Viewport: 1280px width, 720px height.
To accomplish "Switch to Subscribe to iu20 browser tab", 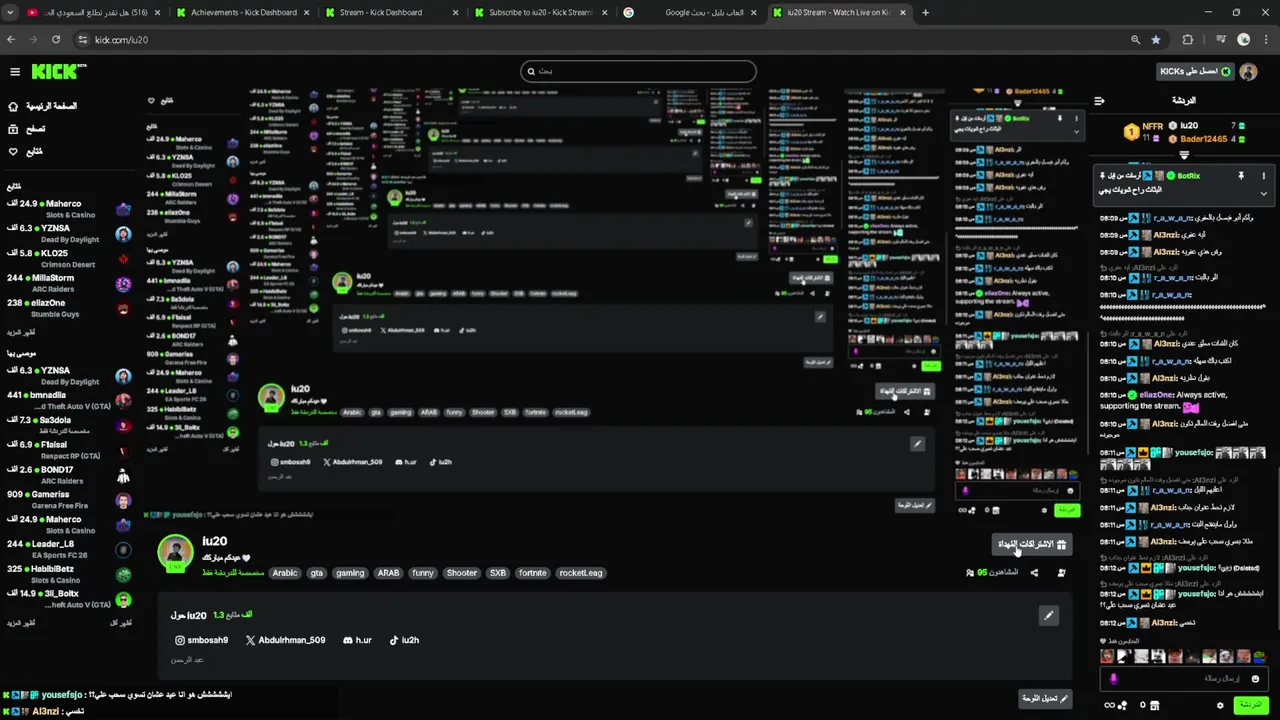I will [540, 13].
